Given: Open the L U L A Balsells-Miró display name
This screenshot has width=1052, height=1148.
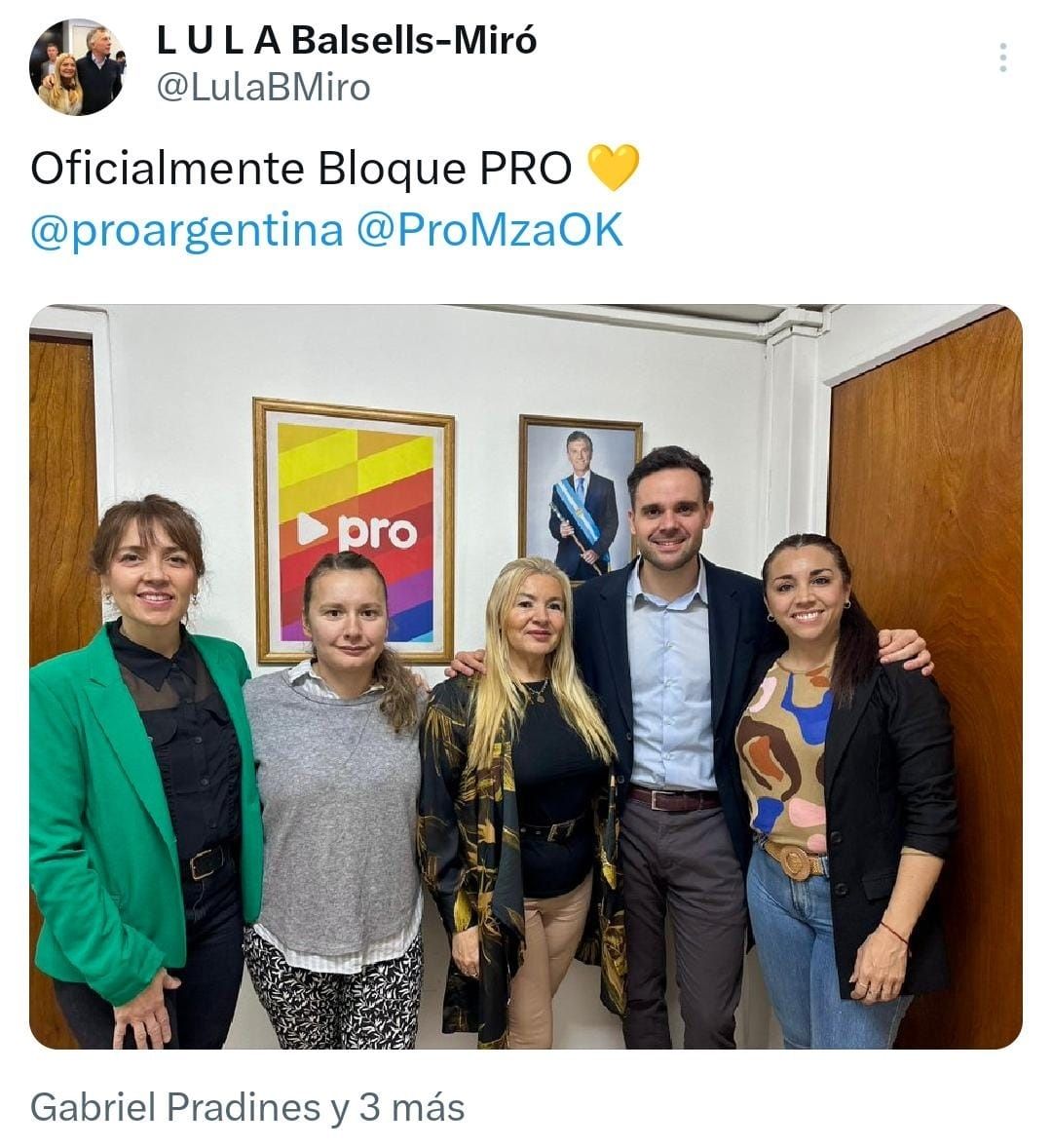Looking at the screenshot, I should tap(346, 40).
